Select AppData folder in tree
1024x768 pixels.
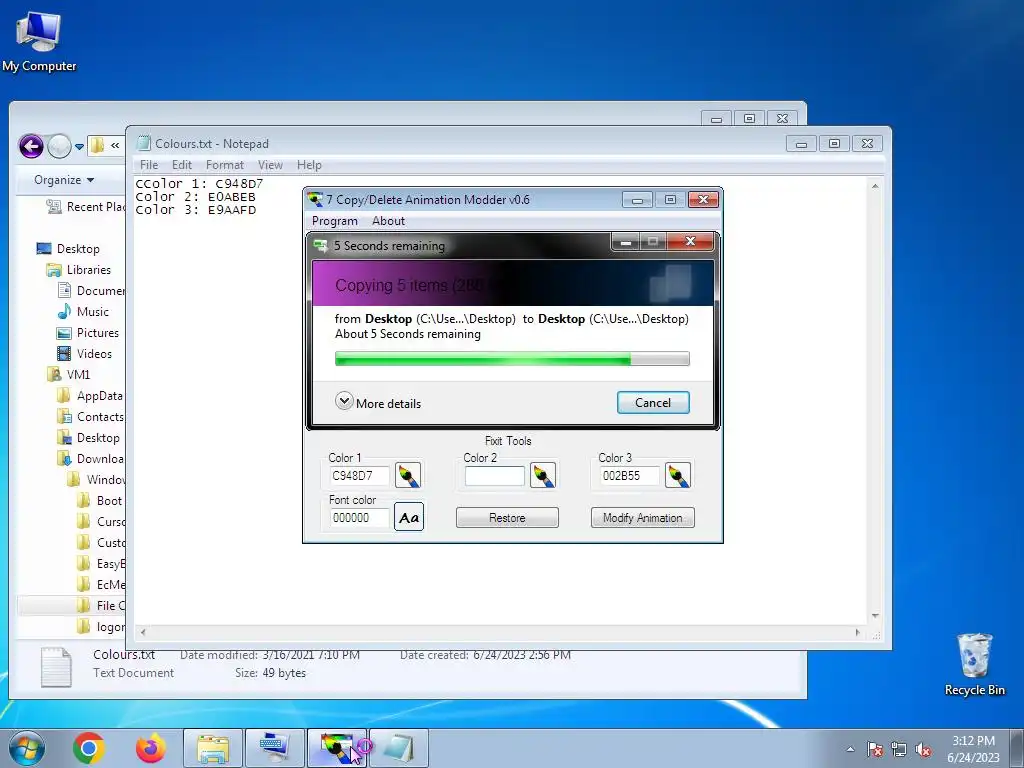[90, 395]
